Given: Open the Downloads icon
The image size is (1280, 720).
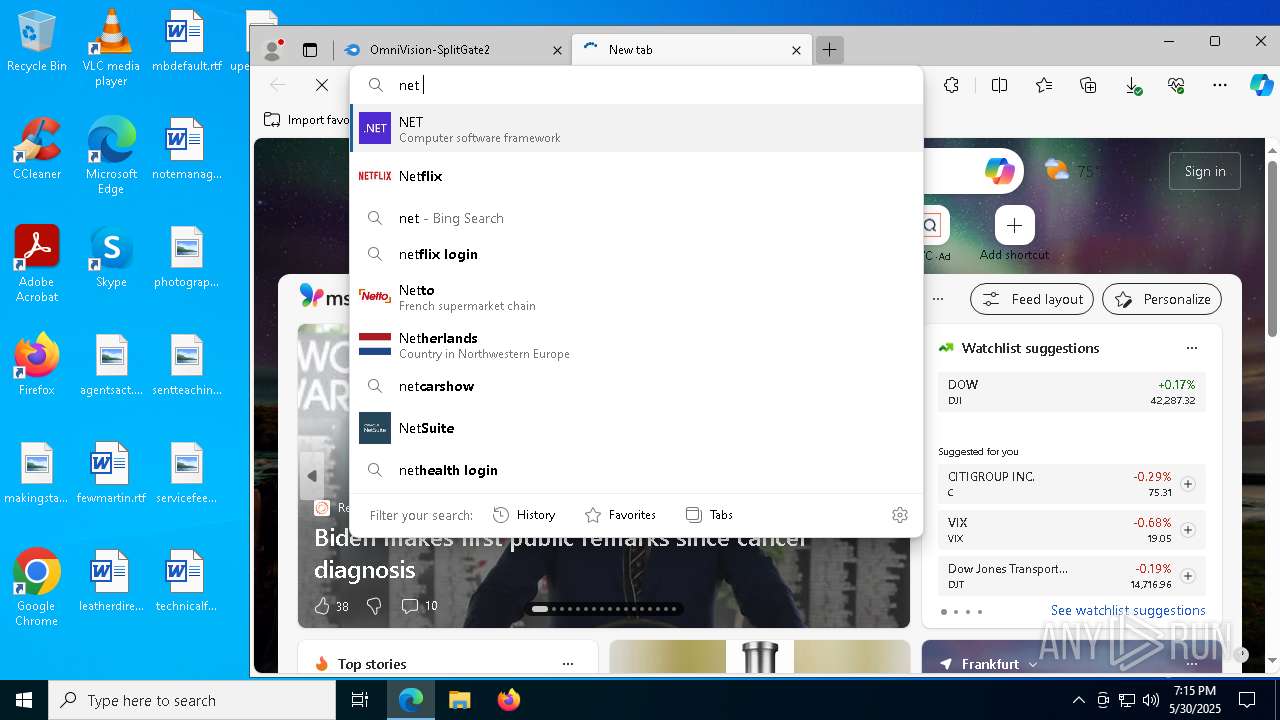Looking at the screenshot, I should (x=1133, y=86).
